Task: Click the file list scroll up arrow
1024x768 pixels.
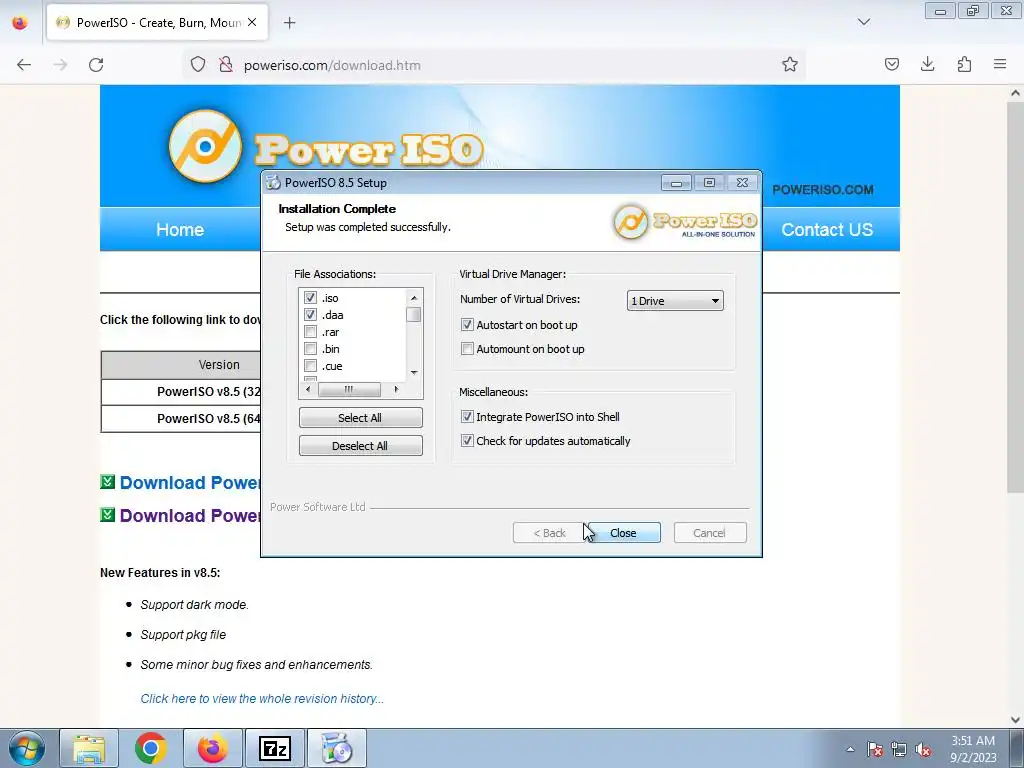Action: [x=413, y=298]
